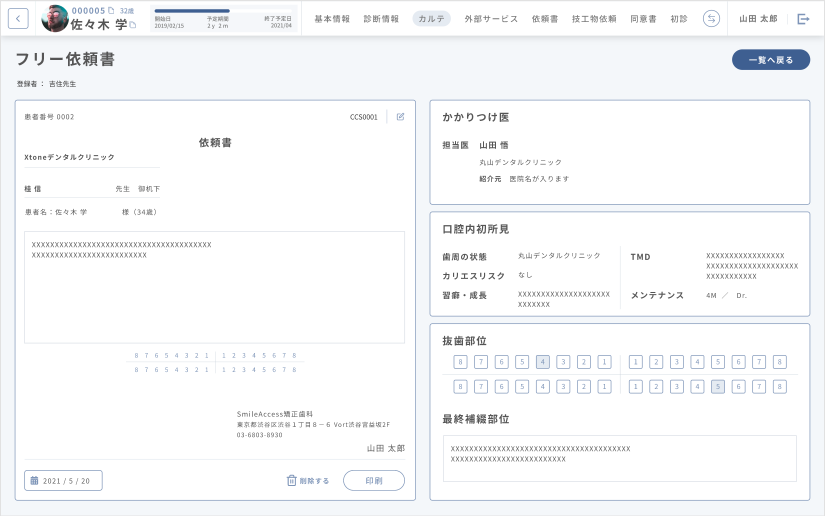Click the logout icon at top right
Screen dimensions: 825x516
coord(803,19)
